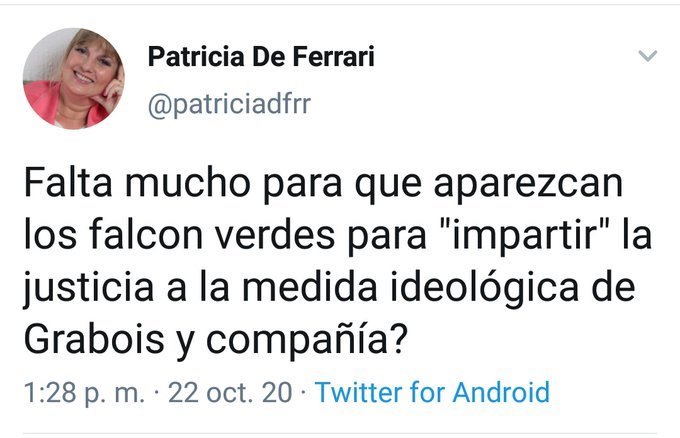This screenshot has width=680, height=438.
Task: Click the 1:28 p. m. timestamp
Action: tap(84, 392)
